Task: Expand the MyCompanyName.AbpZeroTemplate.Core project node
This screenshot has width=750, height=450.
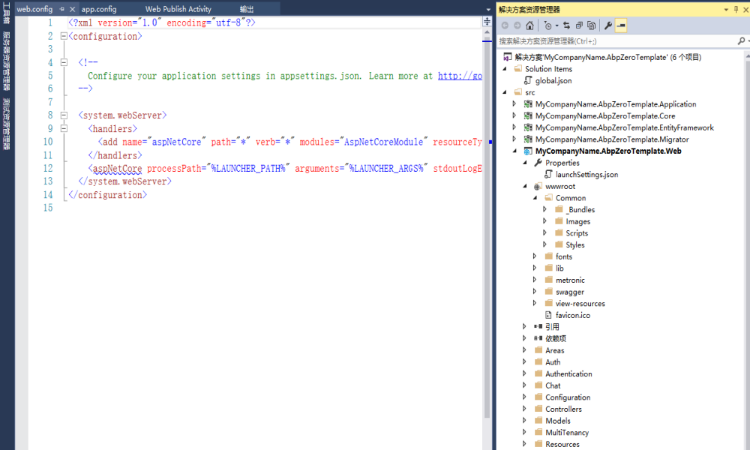Action: pos(514,116)
